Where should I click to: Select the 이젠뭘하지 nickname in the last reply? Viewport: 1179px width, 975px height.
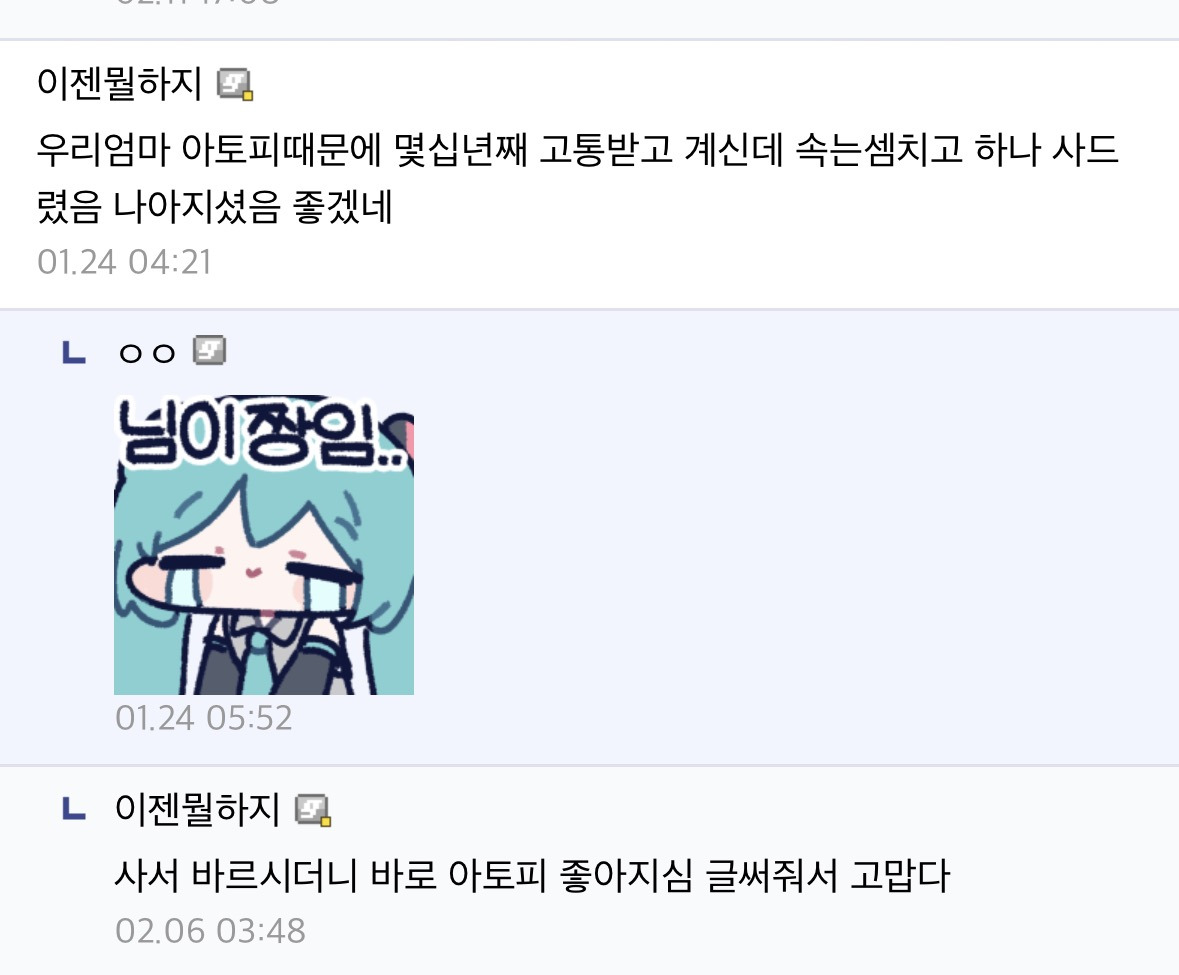point(197,809)
